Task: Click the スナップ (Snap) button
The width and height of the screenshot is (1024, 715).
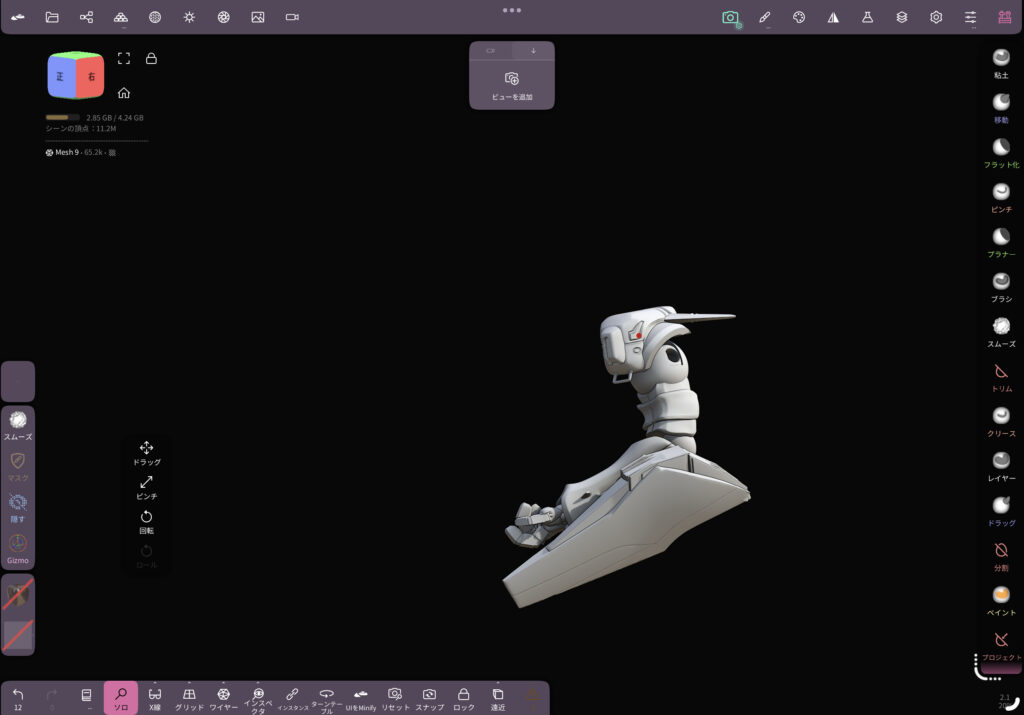Action: 429,699
